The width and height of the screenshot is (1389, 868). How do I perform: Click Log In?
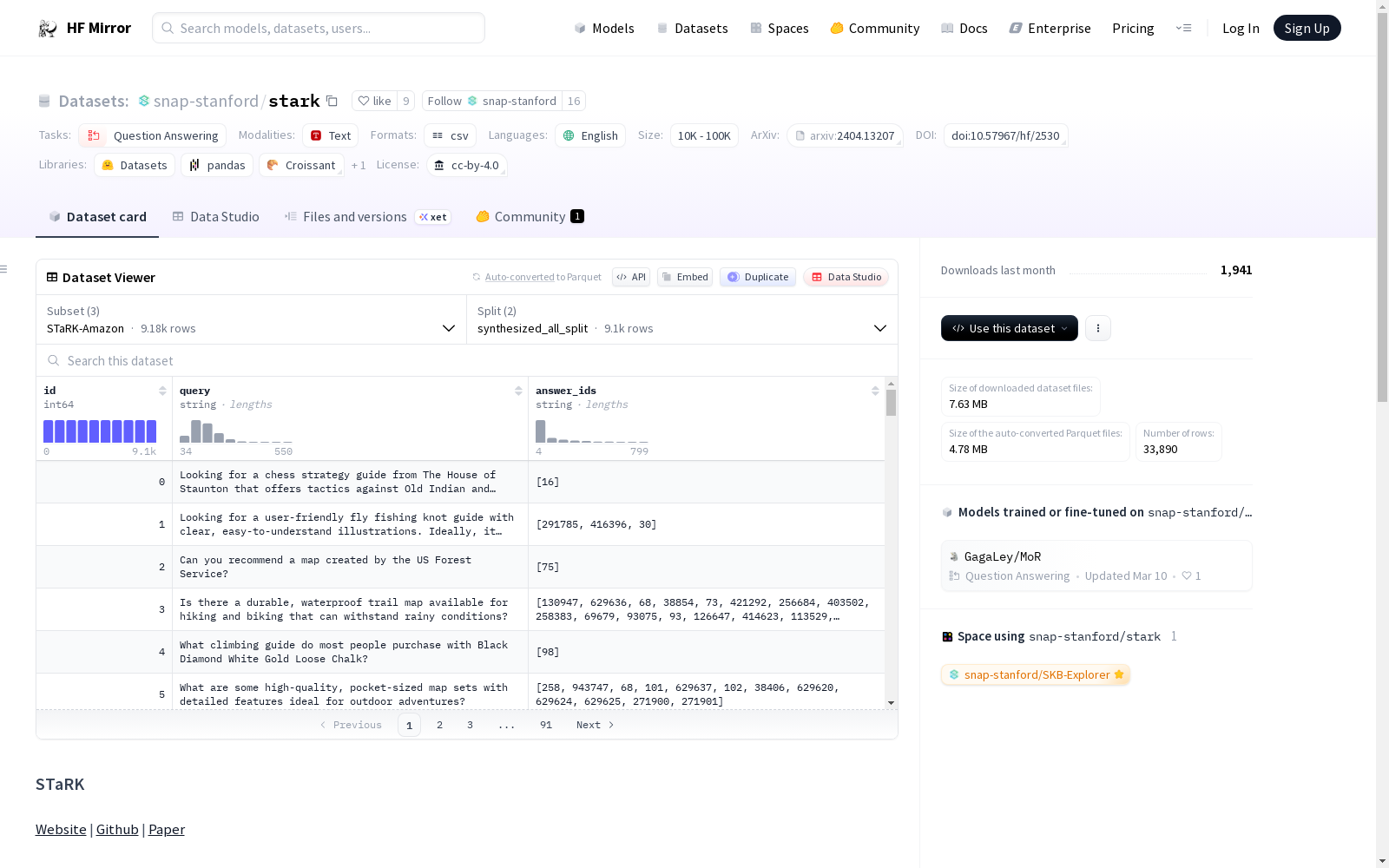(x=1241, y=28)
